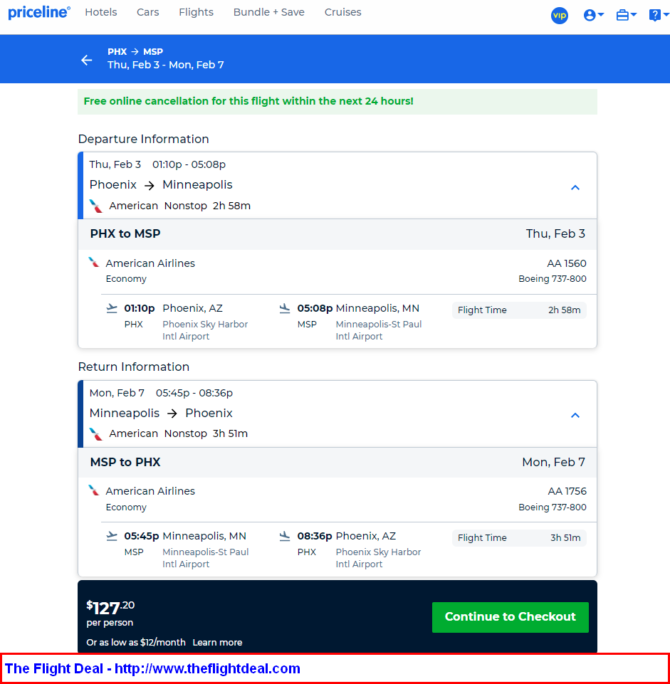Click the Flight Time 3h 51m box

point(519,538)
